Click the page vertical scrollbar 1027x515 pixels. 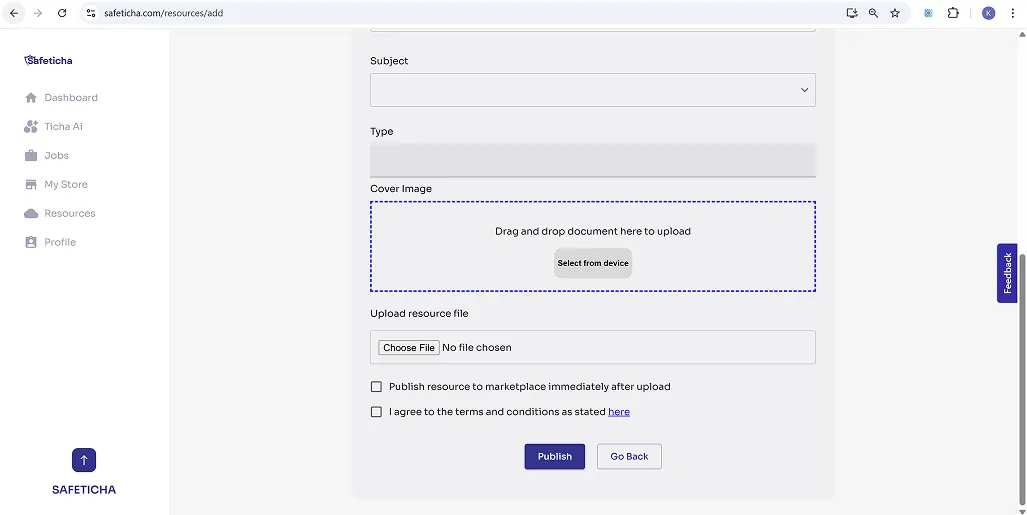click(1022, 380)
